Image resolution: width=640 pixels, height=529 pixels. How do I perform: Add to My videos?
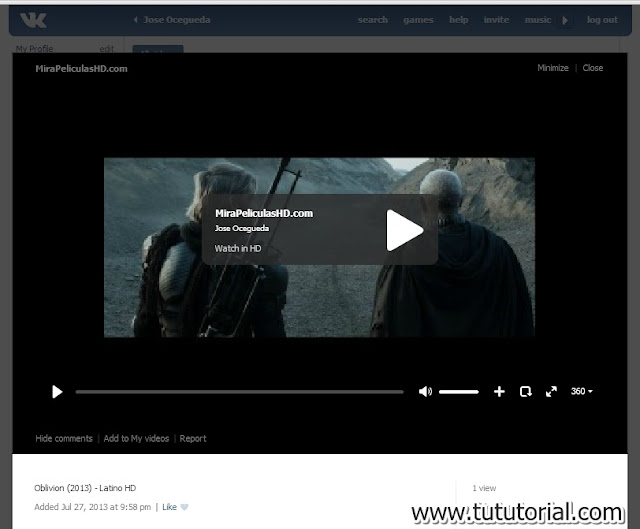[136, 438]
